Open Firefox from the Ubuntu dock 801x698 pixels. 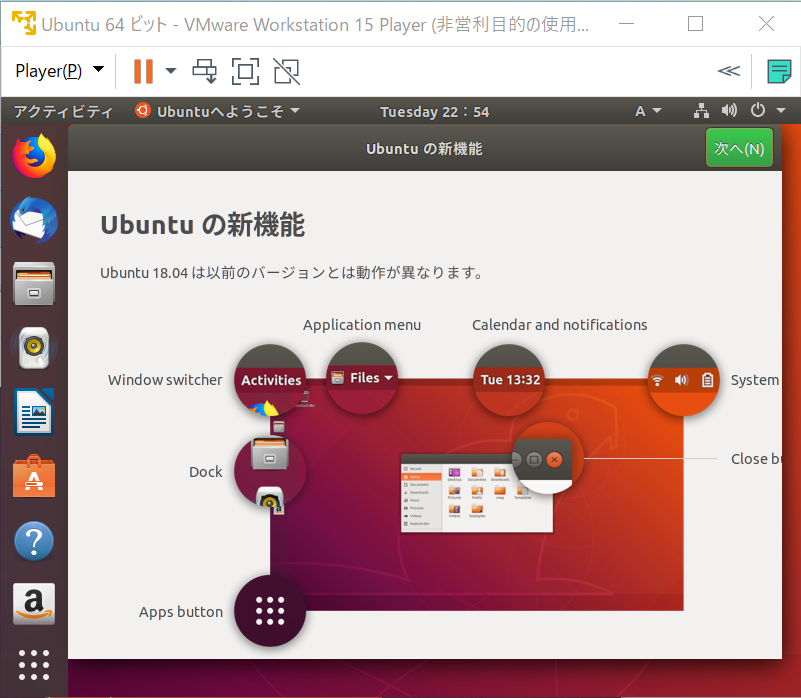(34, 156)
